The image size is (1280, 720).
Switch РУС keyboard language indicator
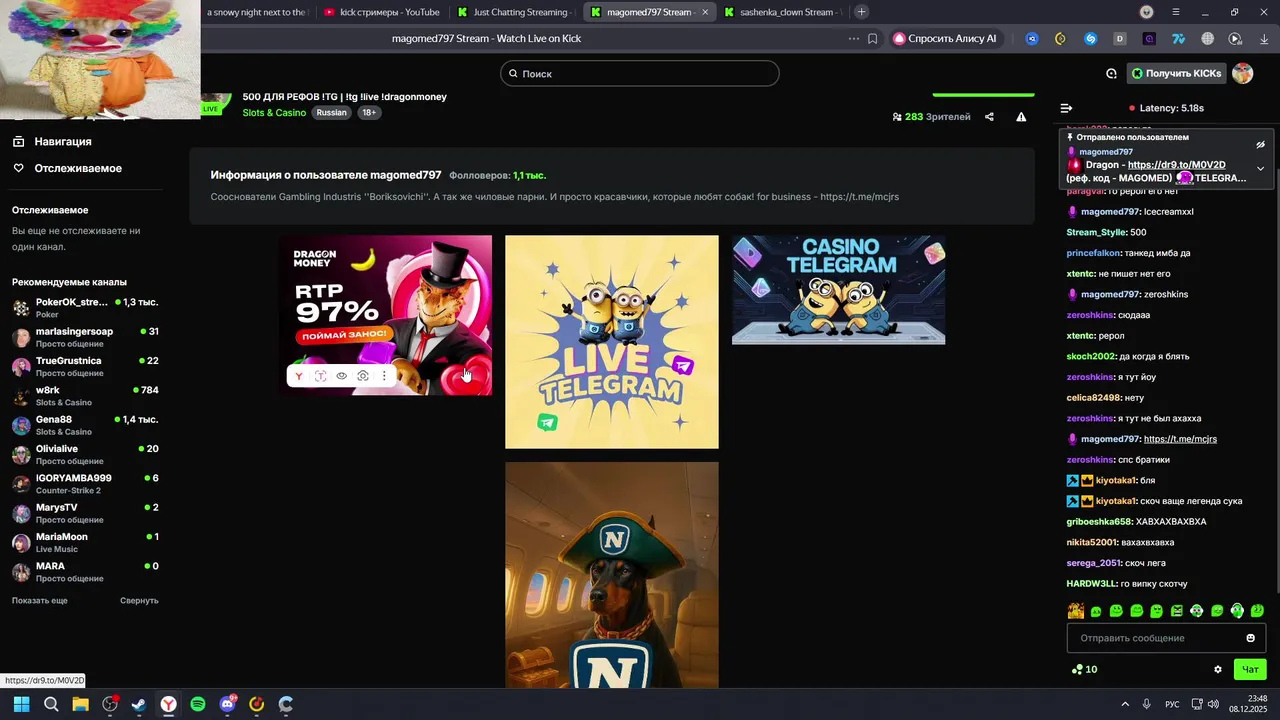pos(1172,704)
